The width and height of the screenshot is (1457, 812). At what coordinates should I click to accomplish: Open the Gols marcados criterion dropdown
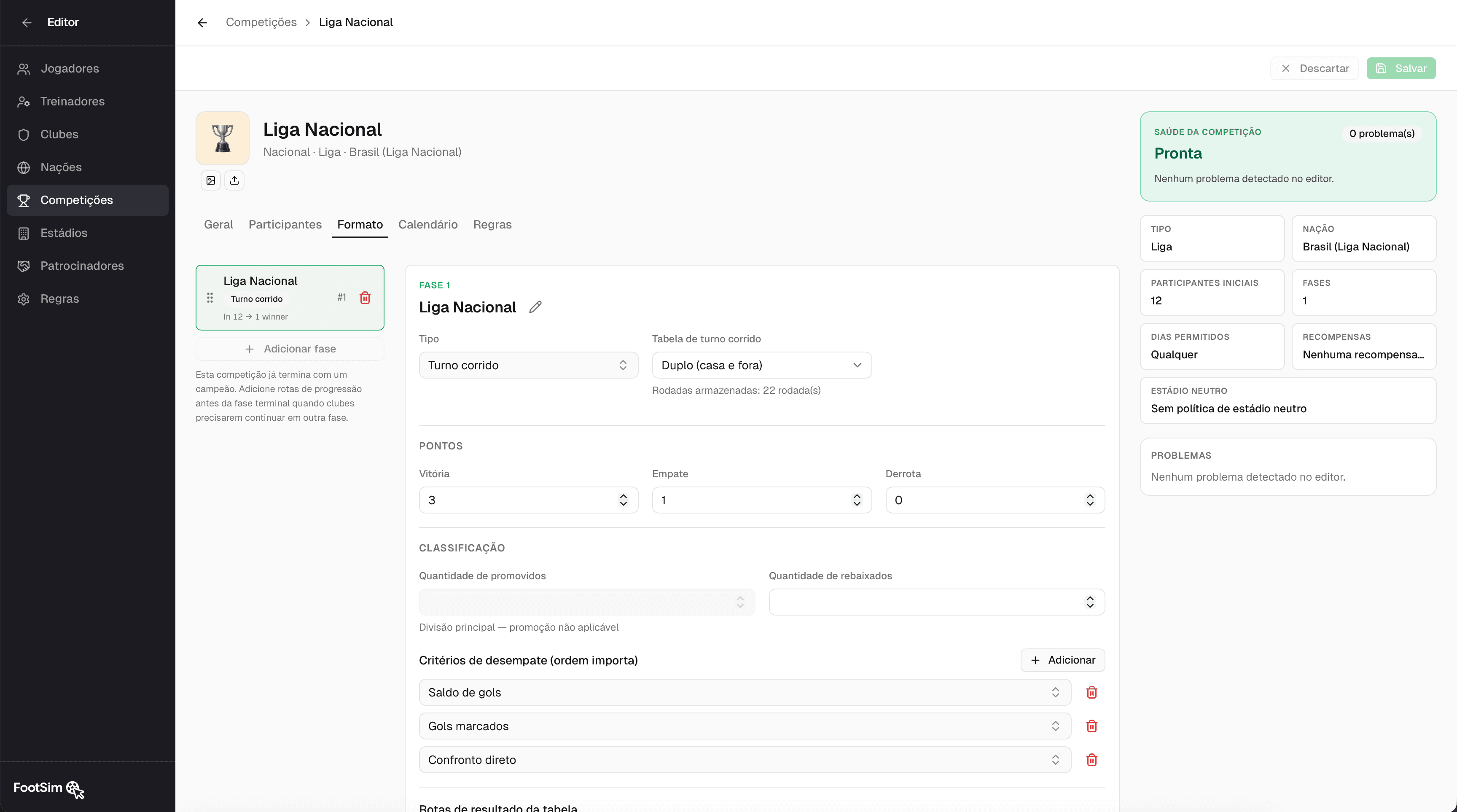[x=745, y=726]
